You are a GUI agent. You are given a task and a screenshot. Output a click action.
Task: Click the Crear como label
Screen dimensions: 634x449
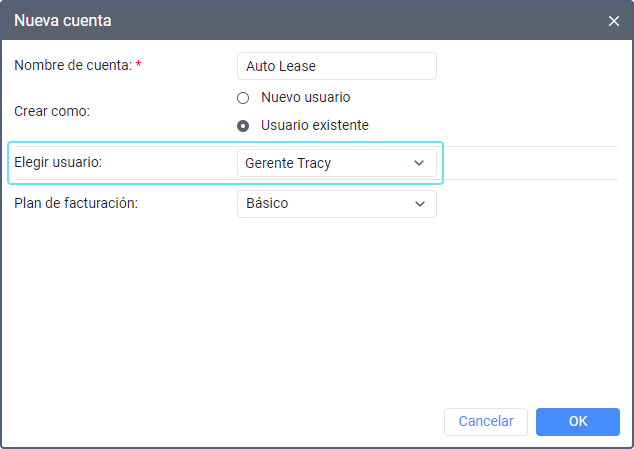[52, 111]
